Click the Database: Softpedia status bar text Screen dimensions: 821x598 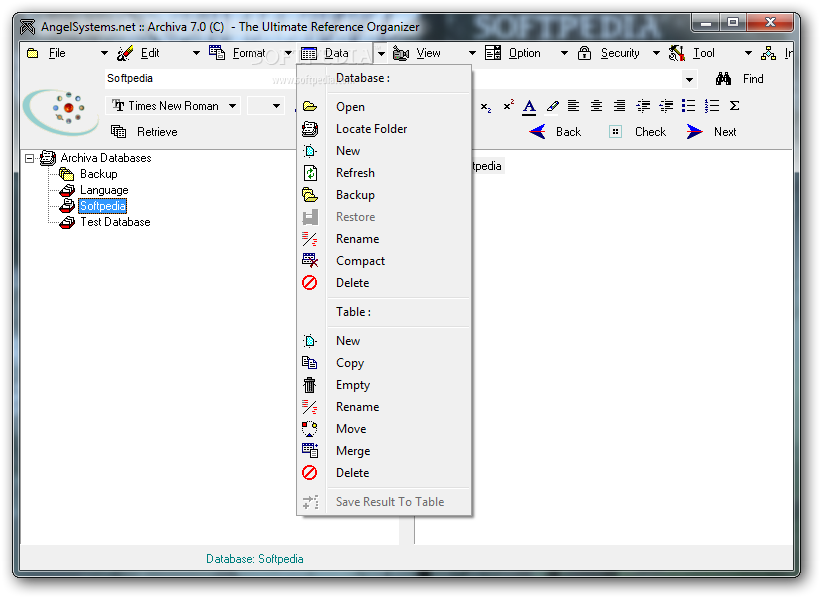tap(254, 559)
